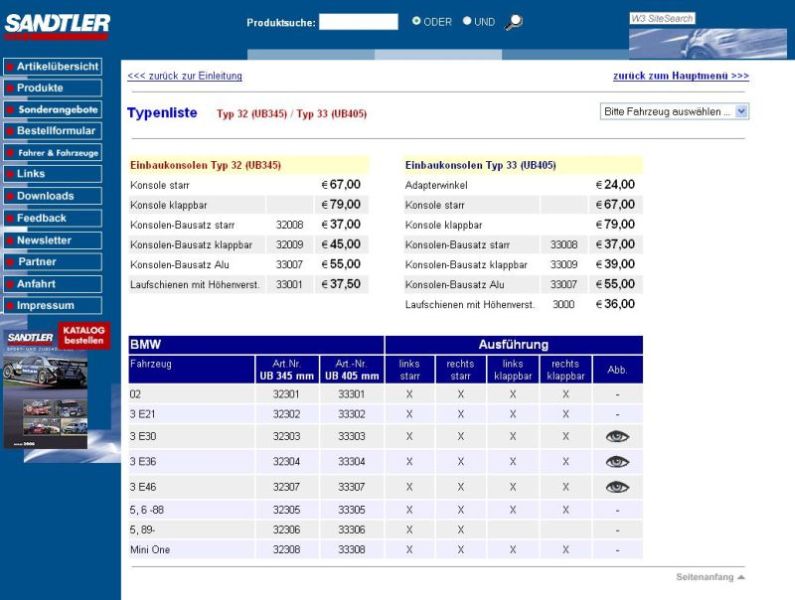The image size is (795, 600).
Task: Follow 'zurück zum Hauptmenü' link
Action: [680, 76]
